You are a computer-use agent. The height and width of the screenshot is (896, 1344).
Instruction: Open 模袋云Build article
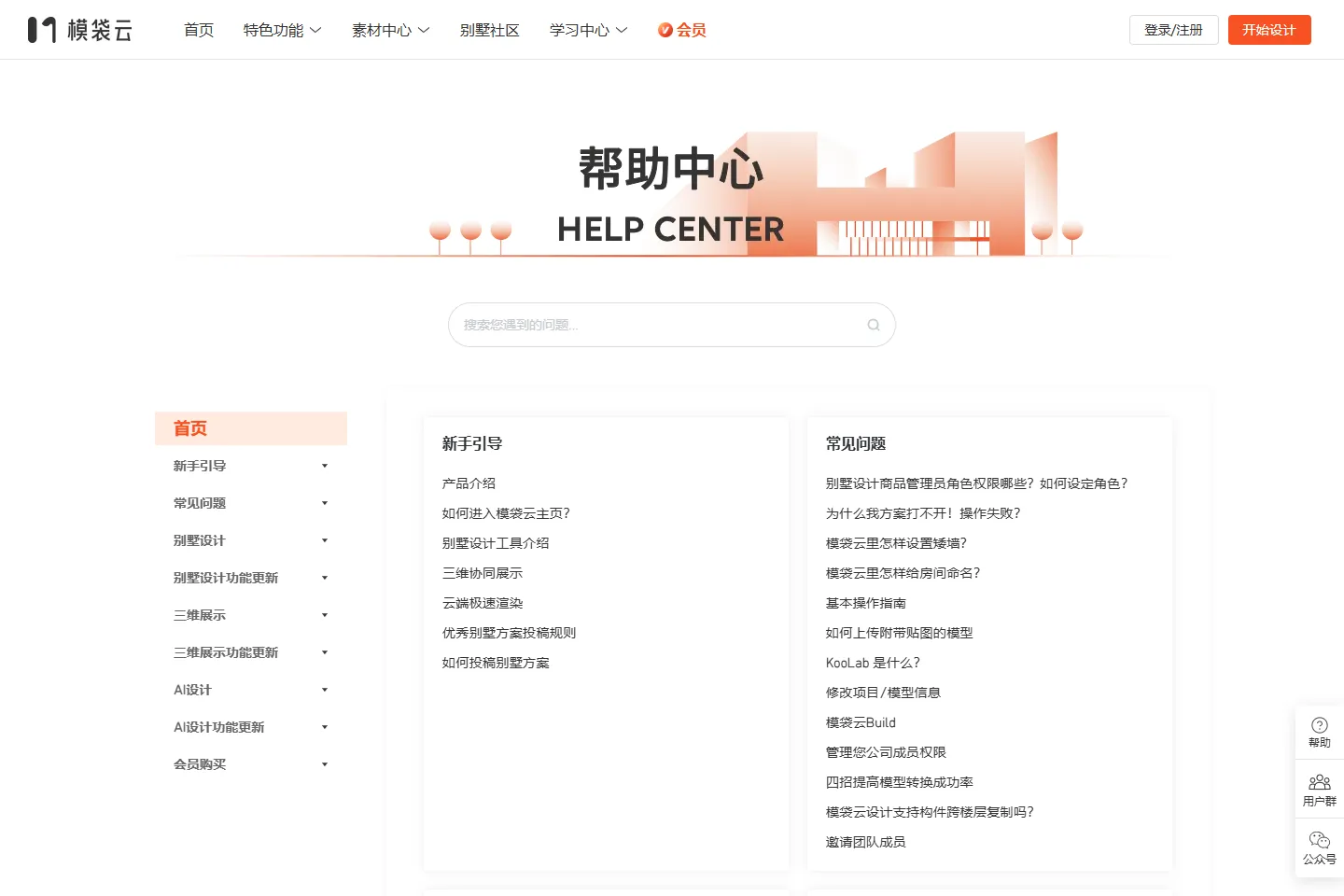tap(861, 722)
